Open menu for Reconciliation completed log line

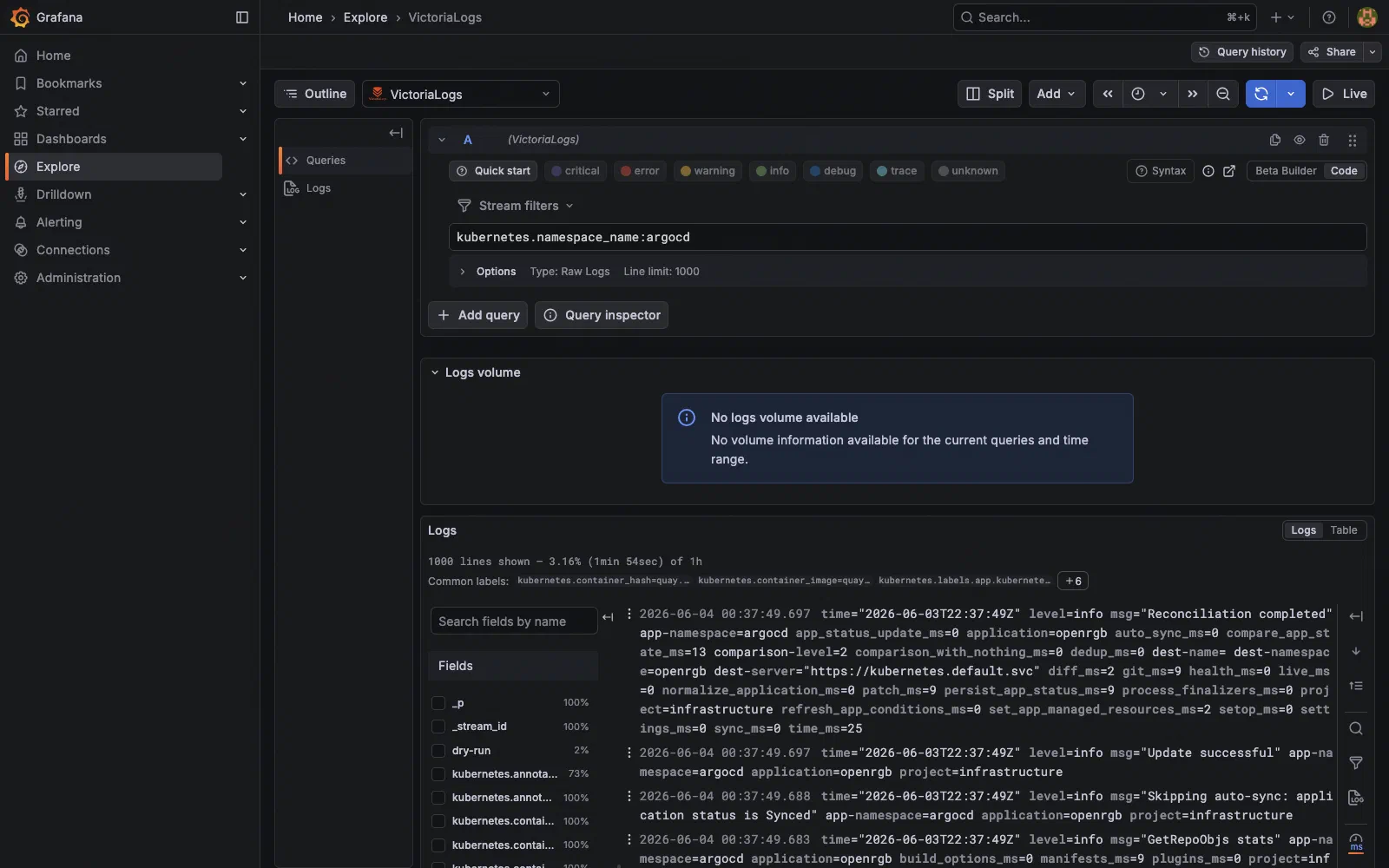coord(629,614)
